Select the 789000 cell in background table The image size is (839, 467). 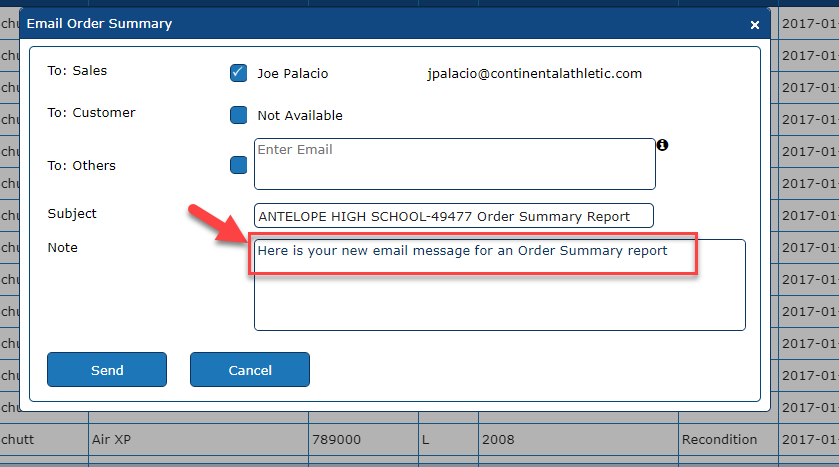(363, 439)
